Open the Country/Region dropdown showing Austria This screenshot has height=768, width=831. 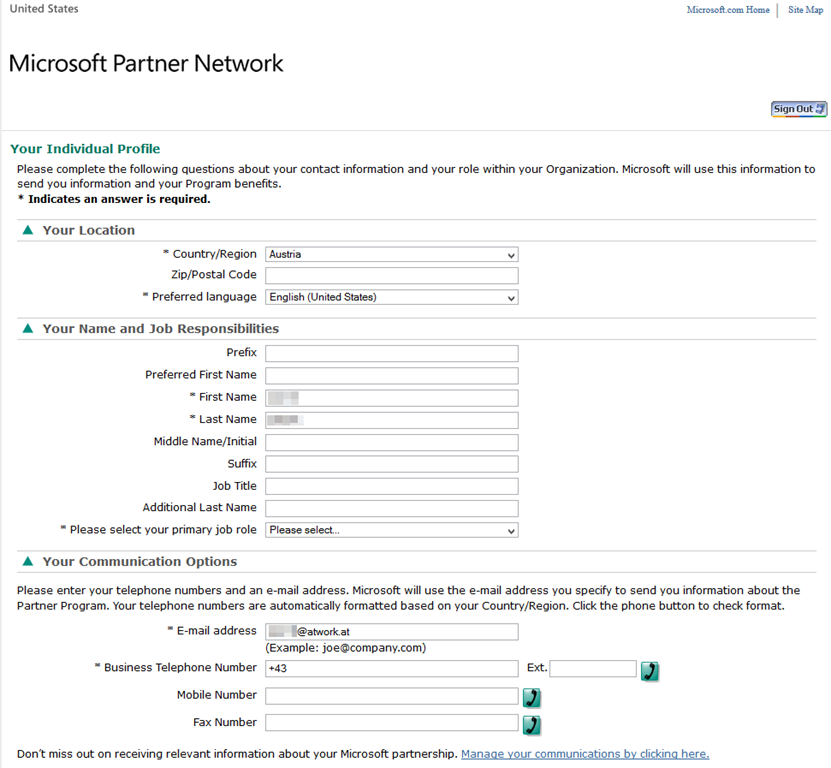point(392,254)
